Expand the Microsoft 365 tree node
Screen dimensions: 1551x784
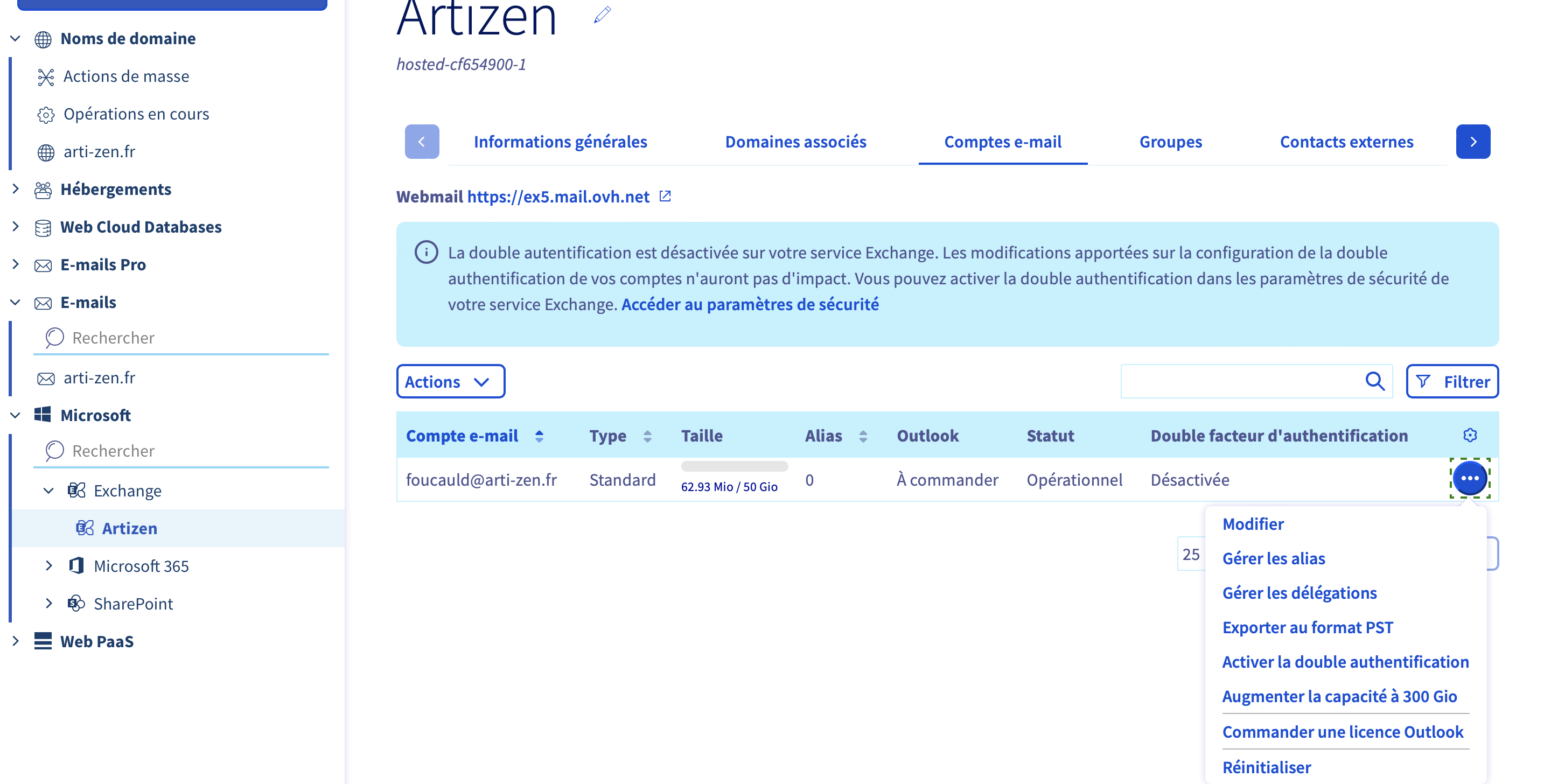click(50, 565)
